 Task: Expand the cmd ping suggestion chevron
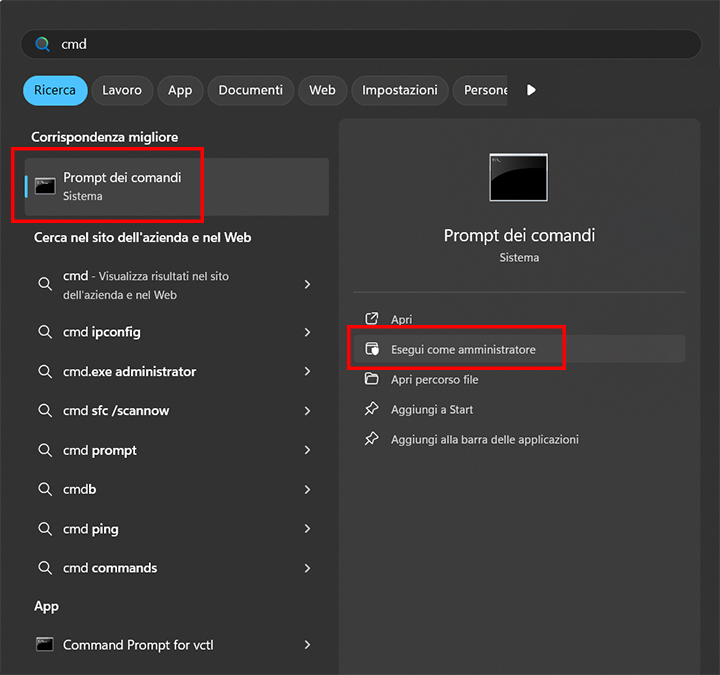click(x=307, y=529)
